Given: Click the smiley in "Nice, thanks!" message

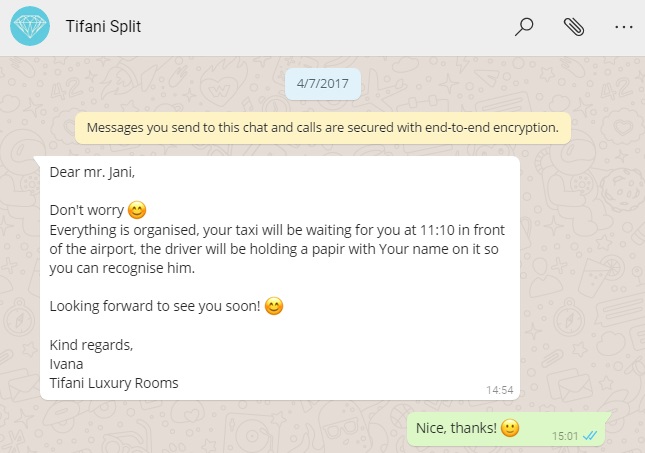Looking at the screenshot, I should tap(510, 428).
